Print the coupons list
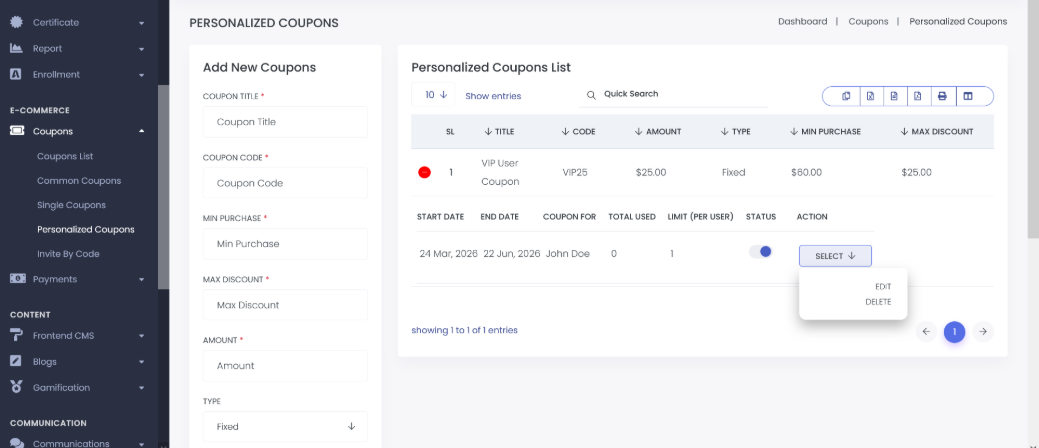 click(942, 97)
